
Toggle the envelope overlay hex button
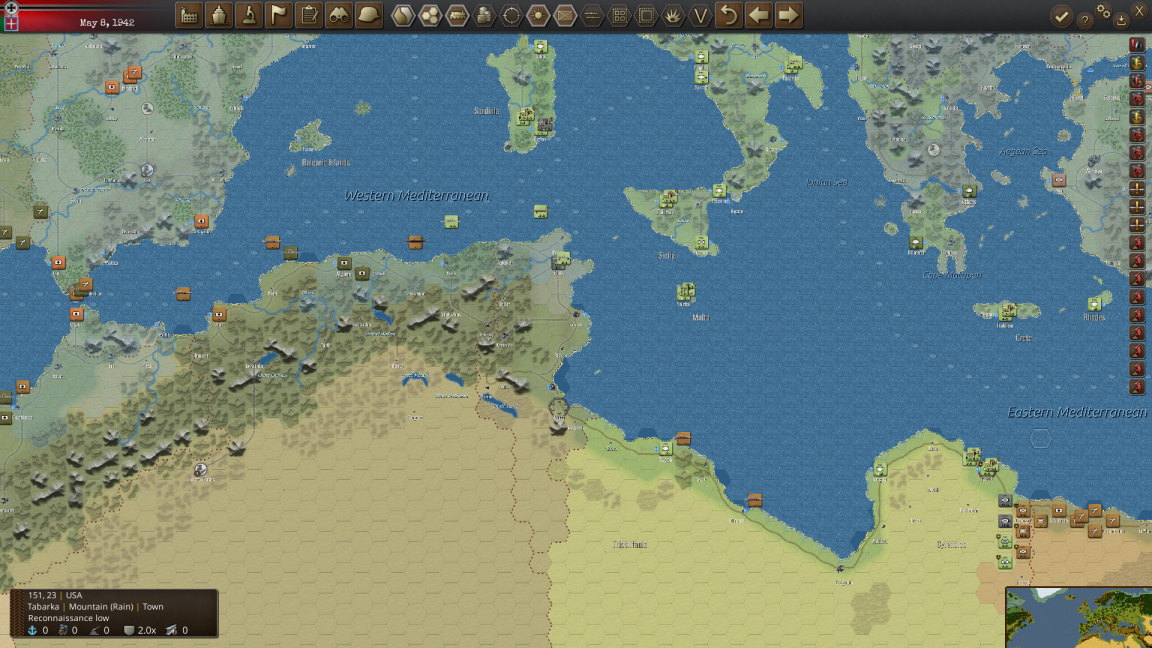565,15
